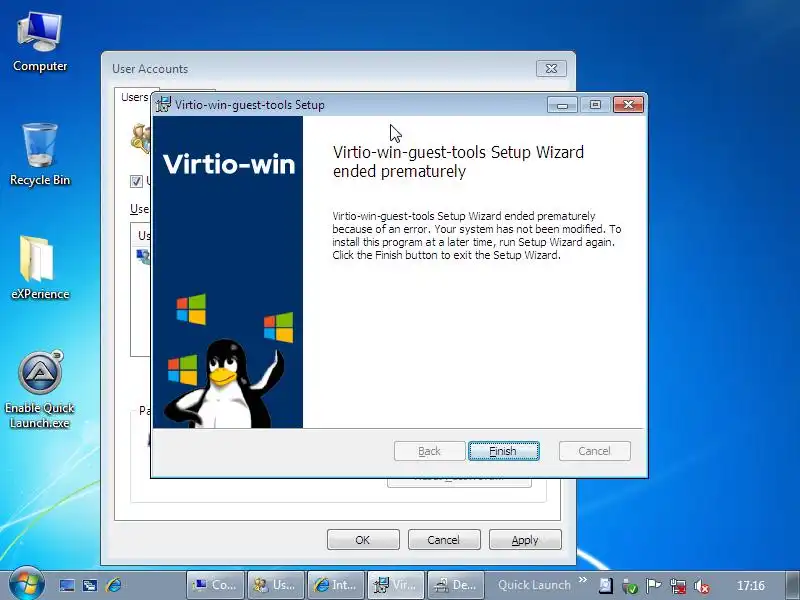Click the network disconnected tray icon
Image resolution: width=800 pixels, height=600 pixels.
[678, 586]
